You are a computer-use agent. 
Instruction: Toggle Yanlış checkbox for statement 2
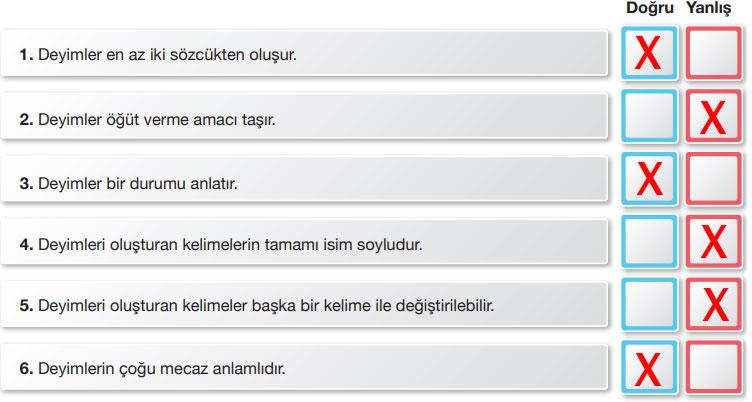click(x=713, y=117)
